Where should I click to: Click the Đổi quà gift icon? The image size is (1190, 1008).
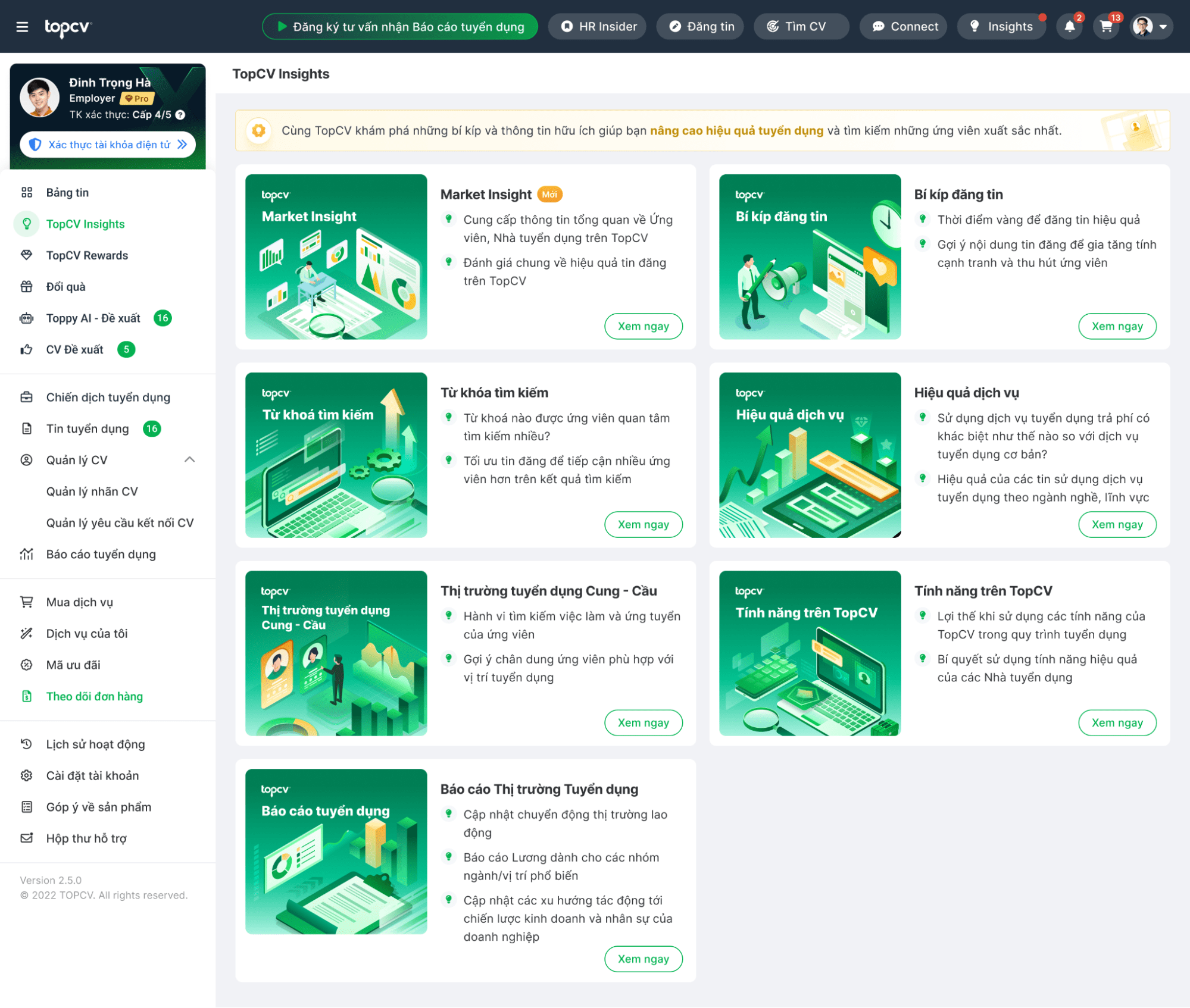27,287
